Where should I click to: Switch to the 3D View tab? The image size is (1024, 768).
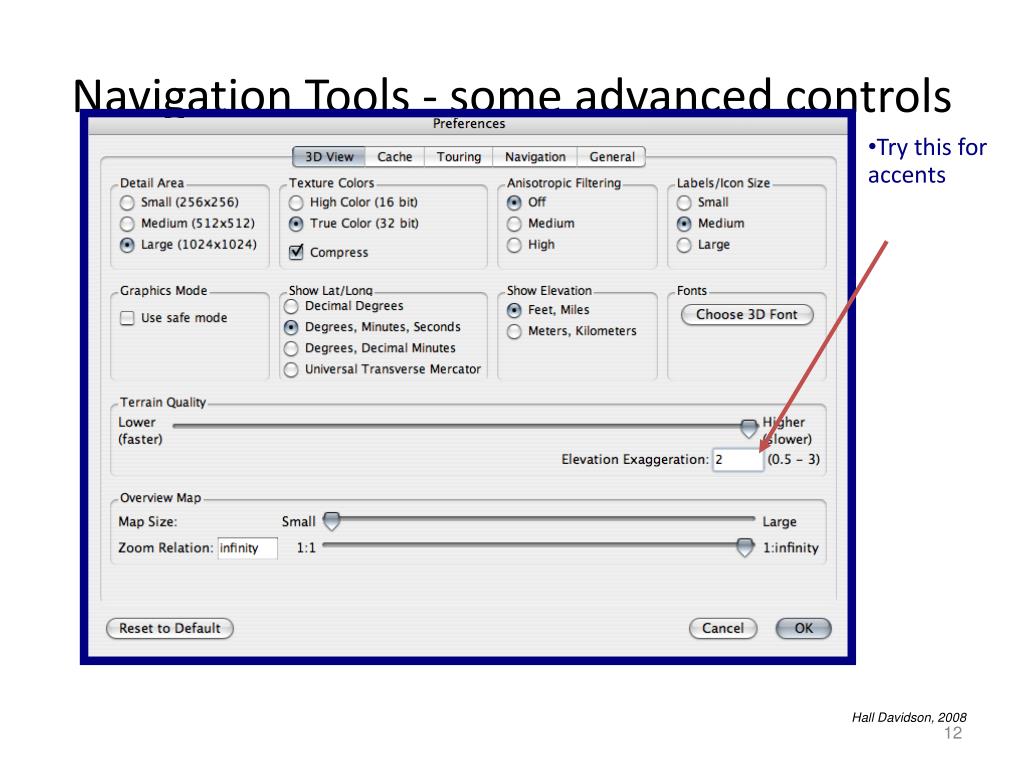329,157
